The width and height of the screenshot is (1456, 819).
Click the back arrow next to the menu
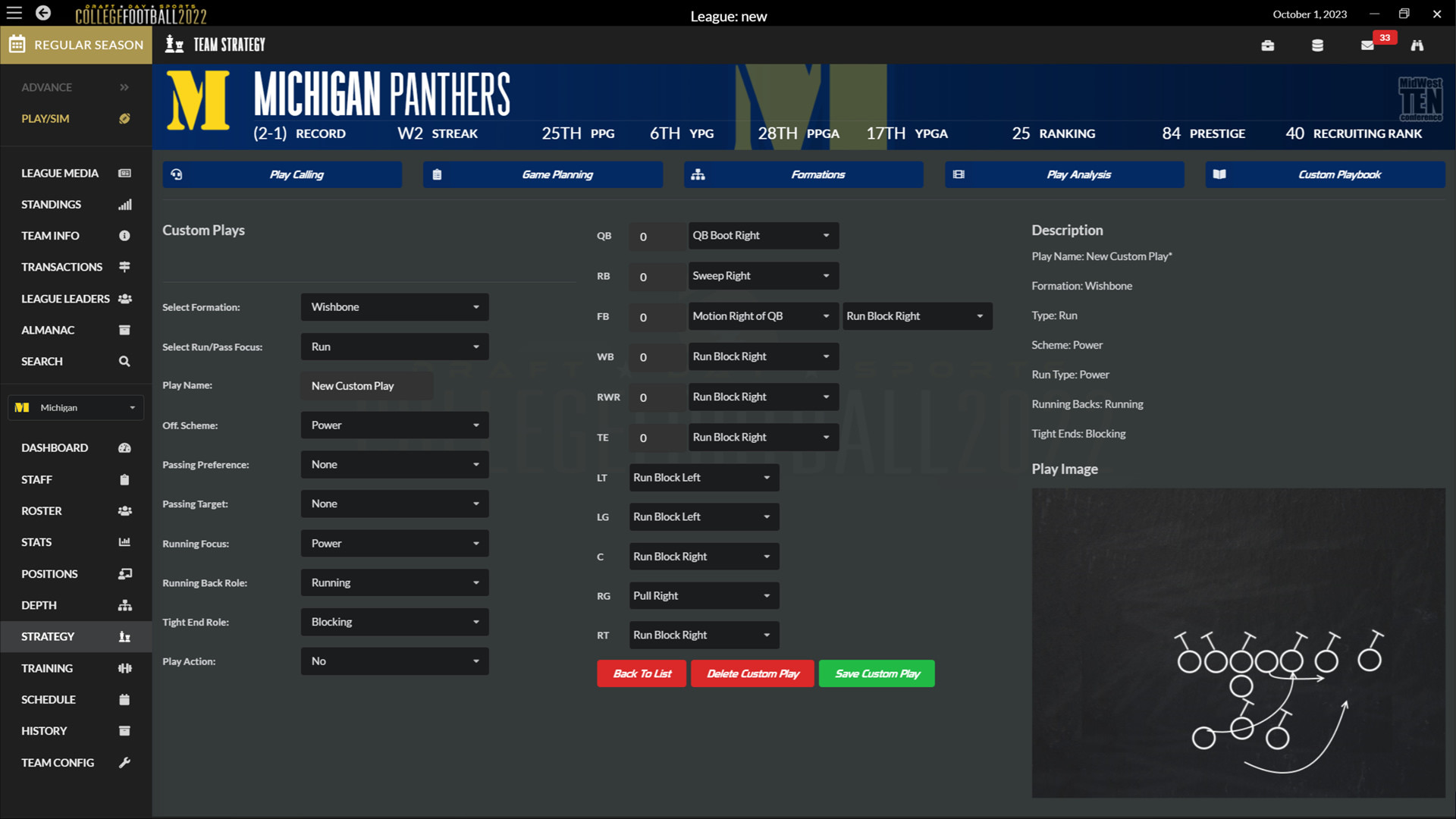point(42,13)
